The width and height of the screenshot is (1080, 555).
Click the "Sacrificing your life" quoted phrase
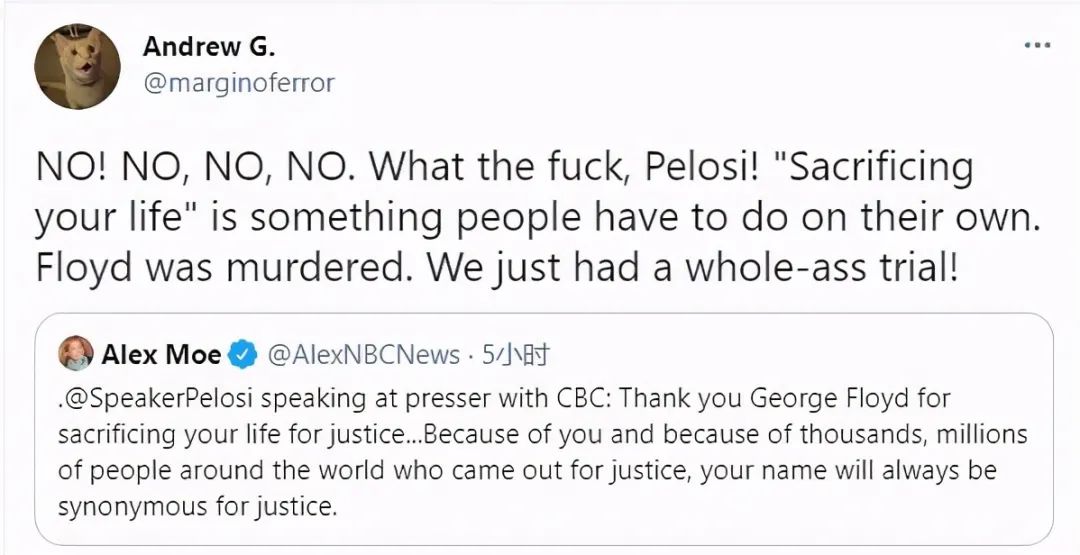(500, 193)
